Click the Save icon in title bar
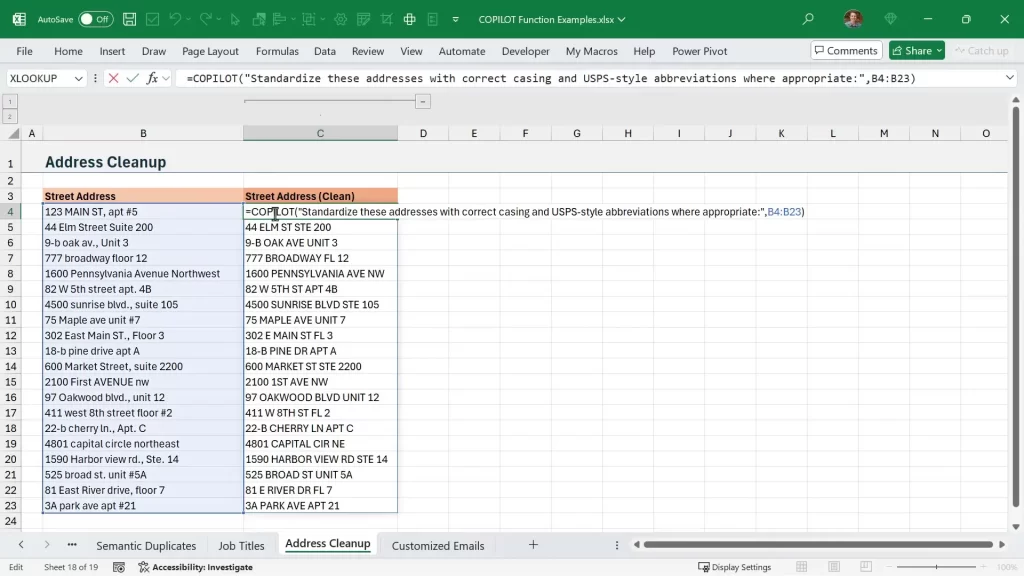 tap(130, 19)
